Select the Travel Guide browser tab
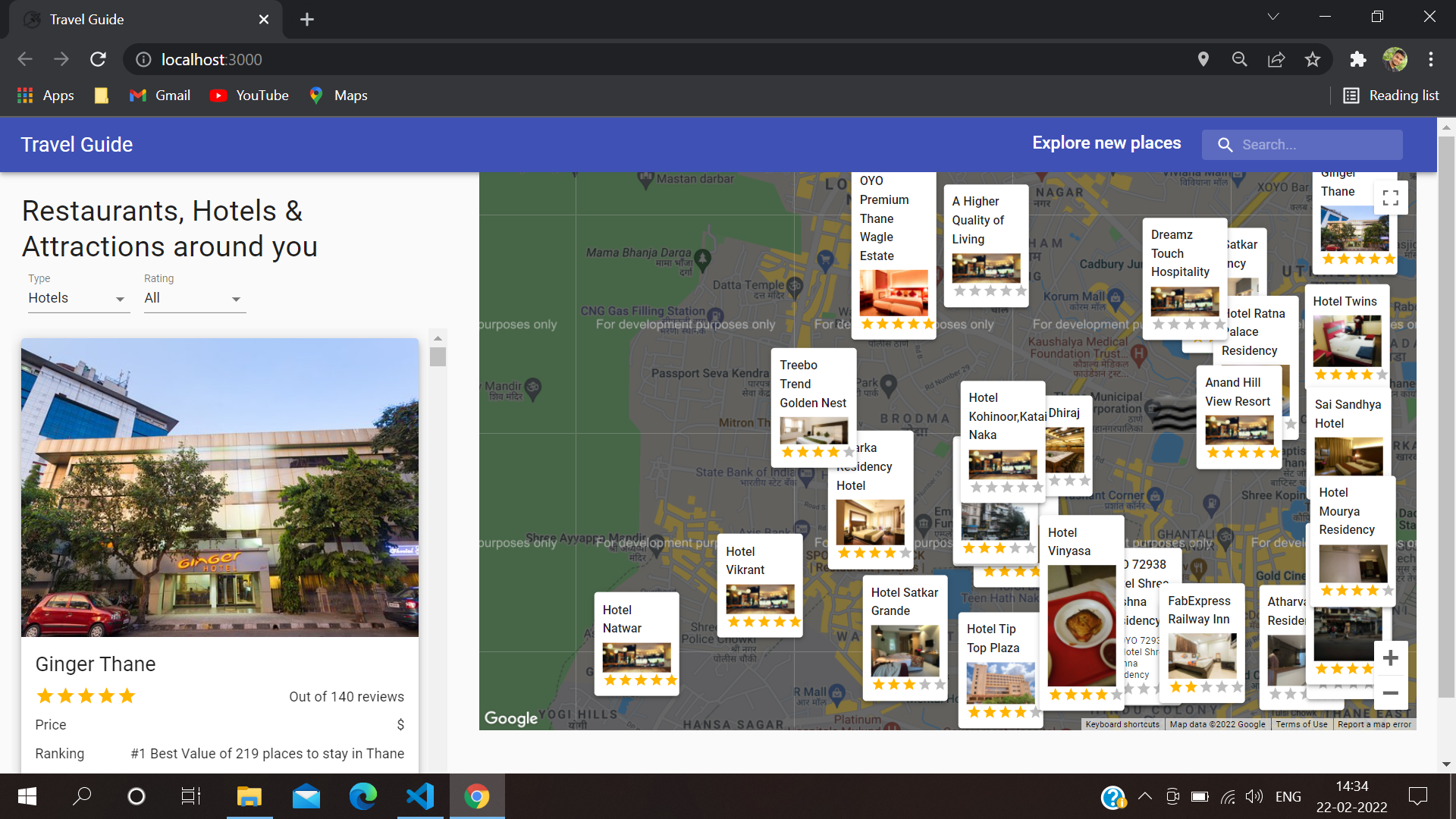Screen dimensions: 1456x819 pyautogui.click(x=86, y=19)
